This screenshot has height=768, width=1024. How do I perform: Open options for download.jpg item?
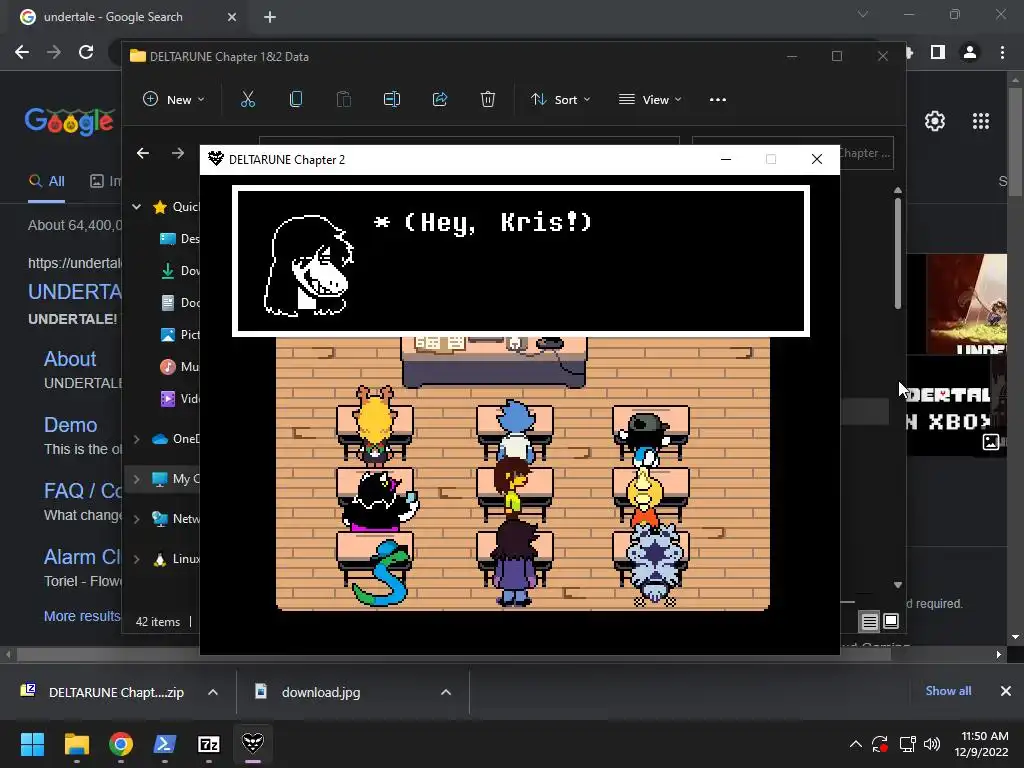pos(446,692)
